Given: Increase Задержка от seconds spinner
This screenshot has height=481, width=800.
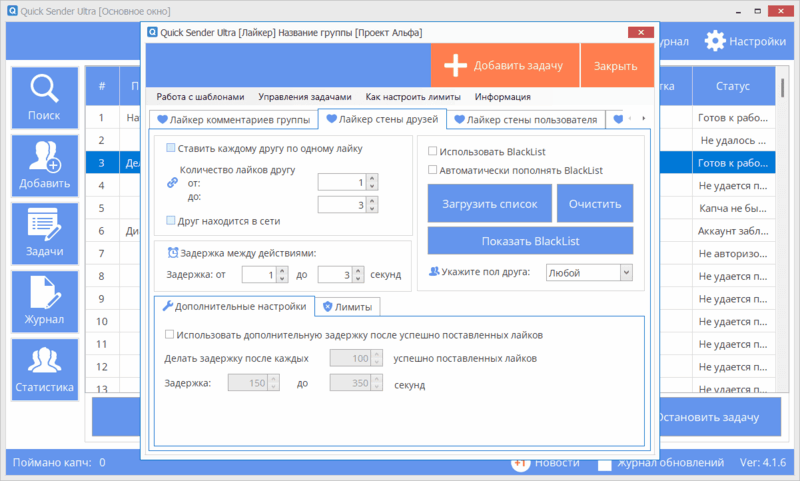Looking at the screenshot, I should point(282,270).
